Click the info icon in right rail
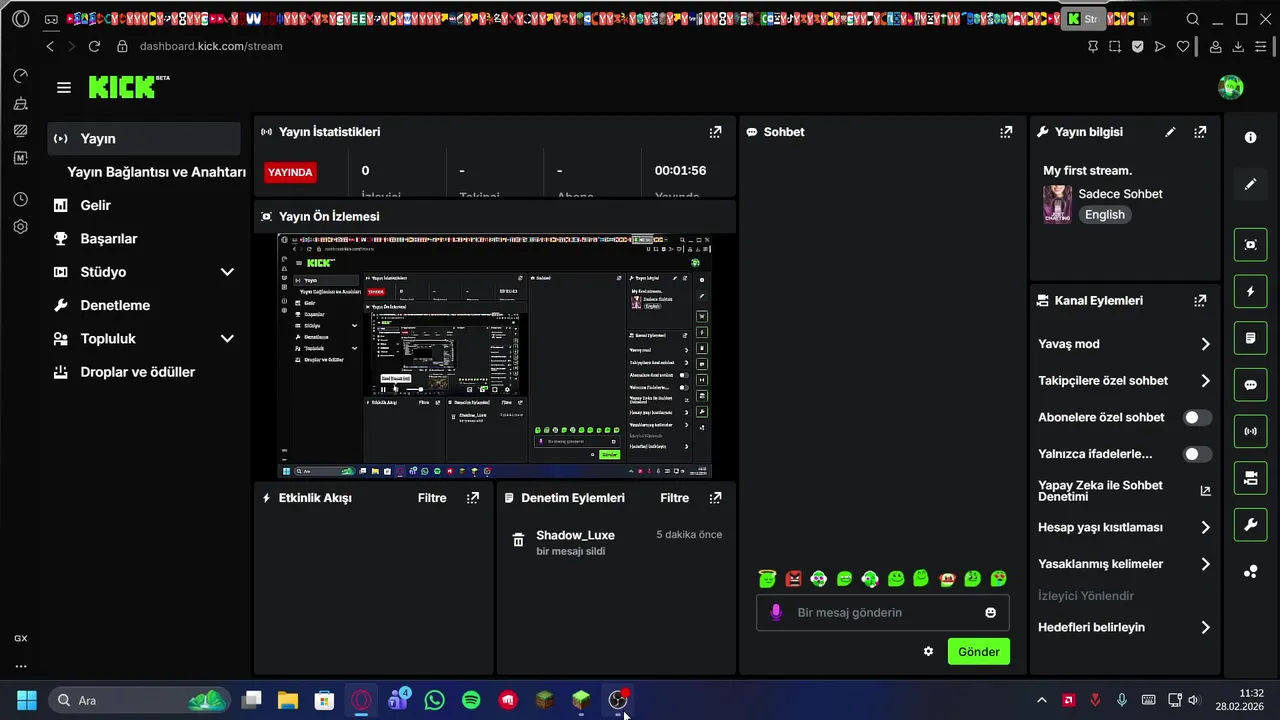 (x=1250, y=138)
